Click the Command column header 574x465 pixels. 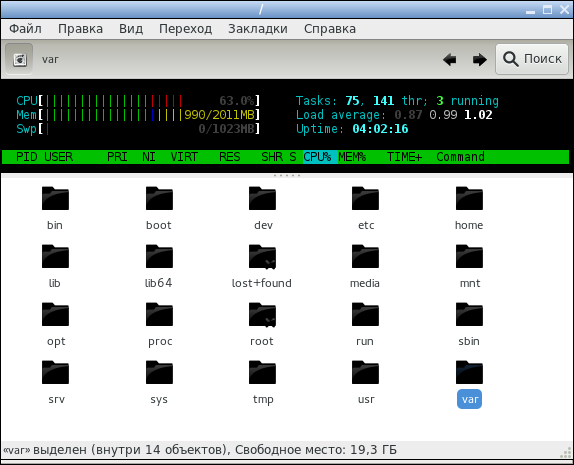460,157
